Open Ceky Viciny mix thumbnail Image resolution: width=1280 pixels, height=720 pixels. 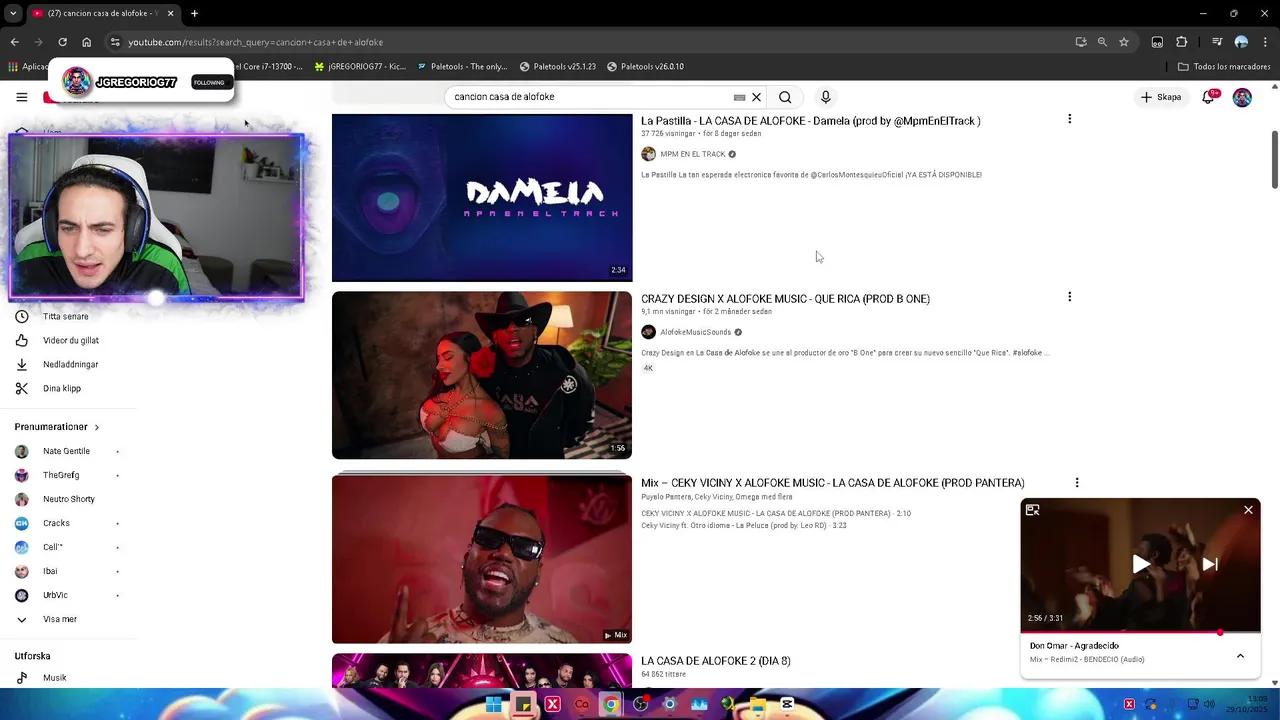pyautogui.click(x=482, y=559)
